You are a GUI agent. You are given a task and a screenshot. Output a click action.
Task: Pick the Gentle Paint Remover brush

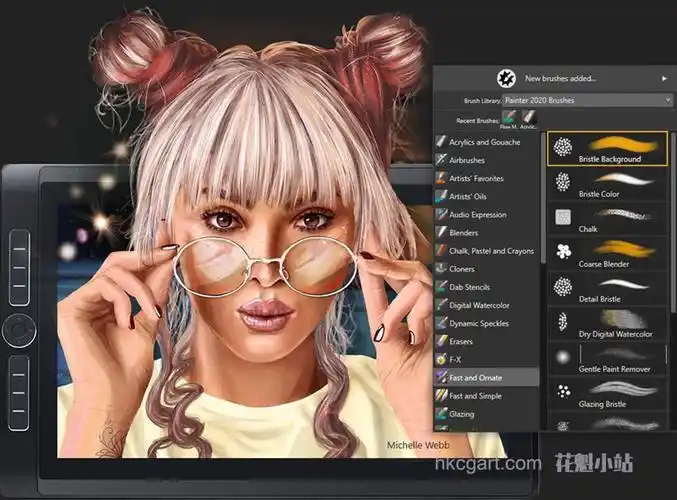pos(608,358)
